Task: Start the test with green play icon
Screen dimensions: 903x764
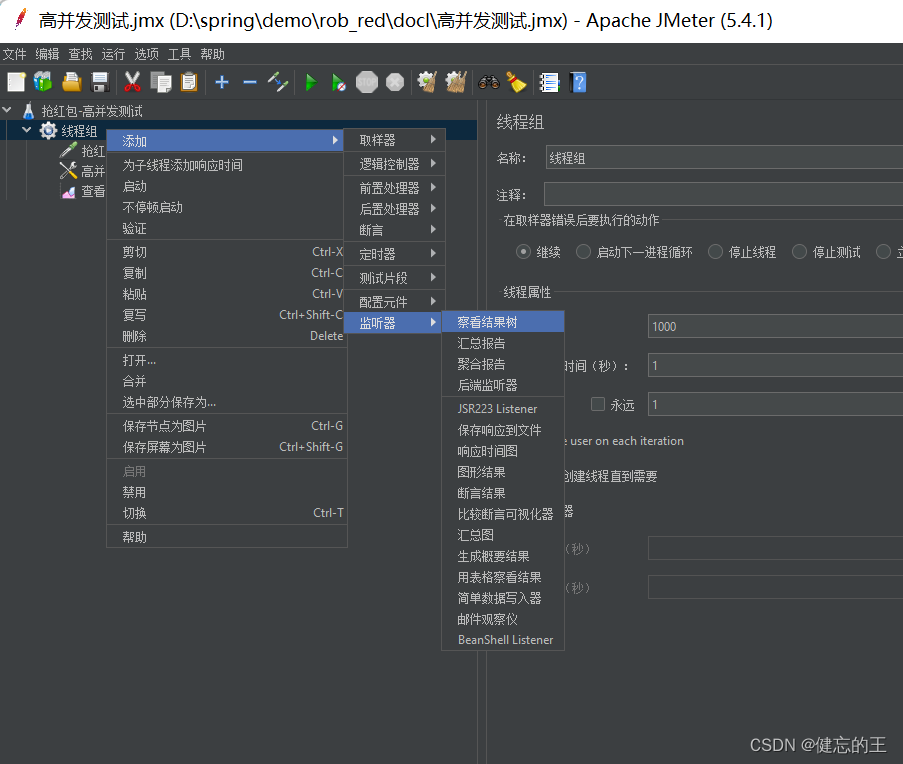Action: click(311, 82)
